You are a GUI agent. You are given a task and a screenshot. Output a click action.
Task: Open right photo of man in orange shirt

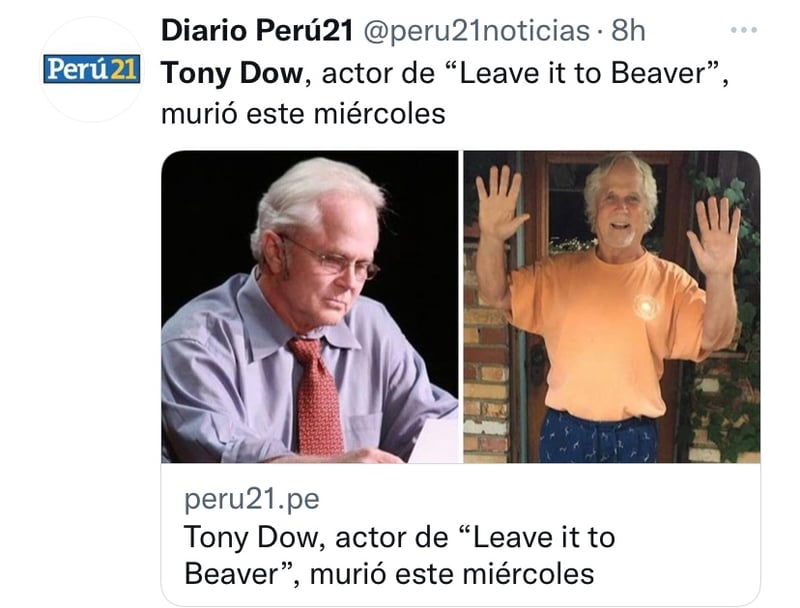click(x=612, y=307)
